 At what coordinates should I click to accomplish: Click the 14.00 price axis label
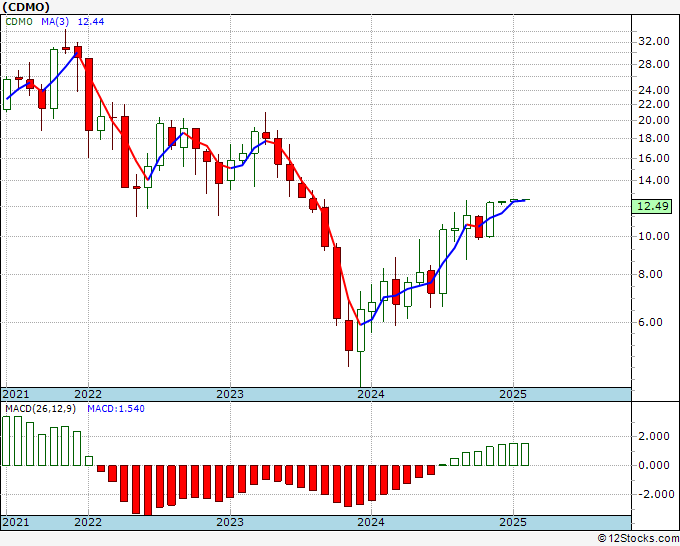(x=654, y=180)
